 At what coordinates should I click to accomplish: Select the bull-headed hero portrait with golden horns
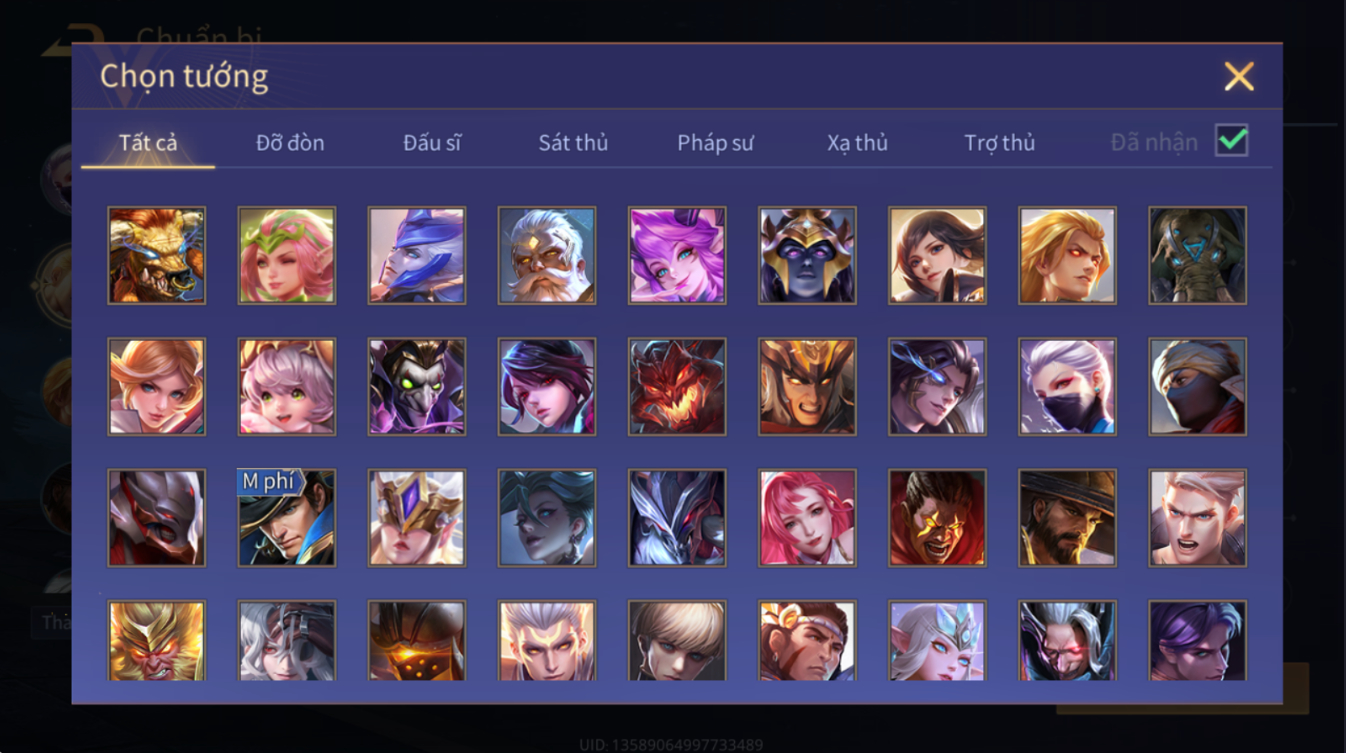[x=157, y=255]
